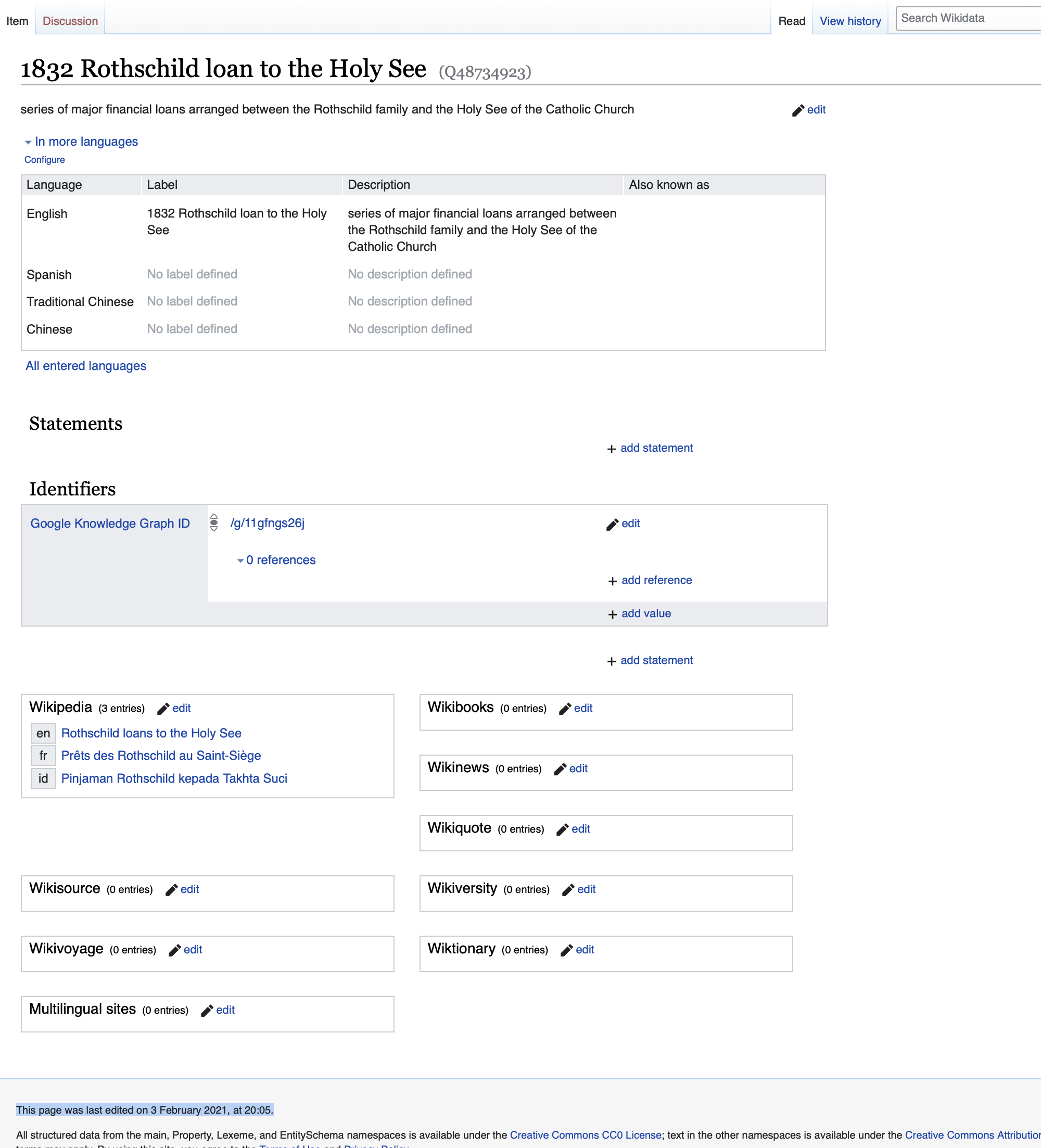Collapse the 'In more languages' section
The width and height of the screenshot is (1041, 1148).
81,142
